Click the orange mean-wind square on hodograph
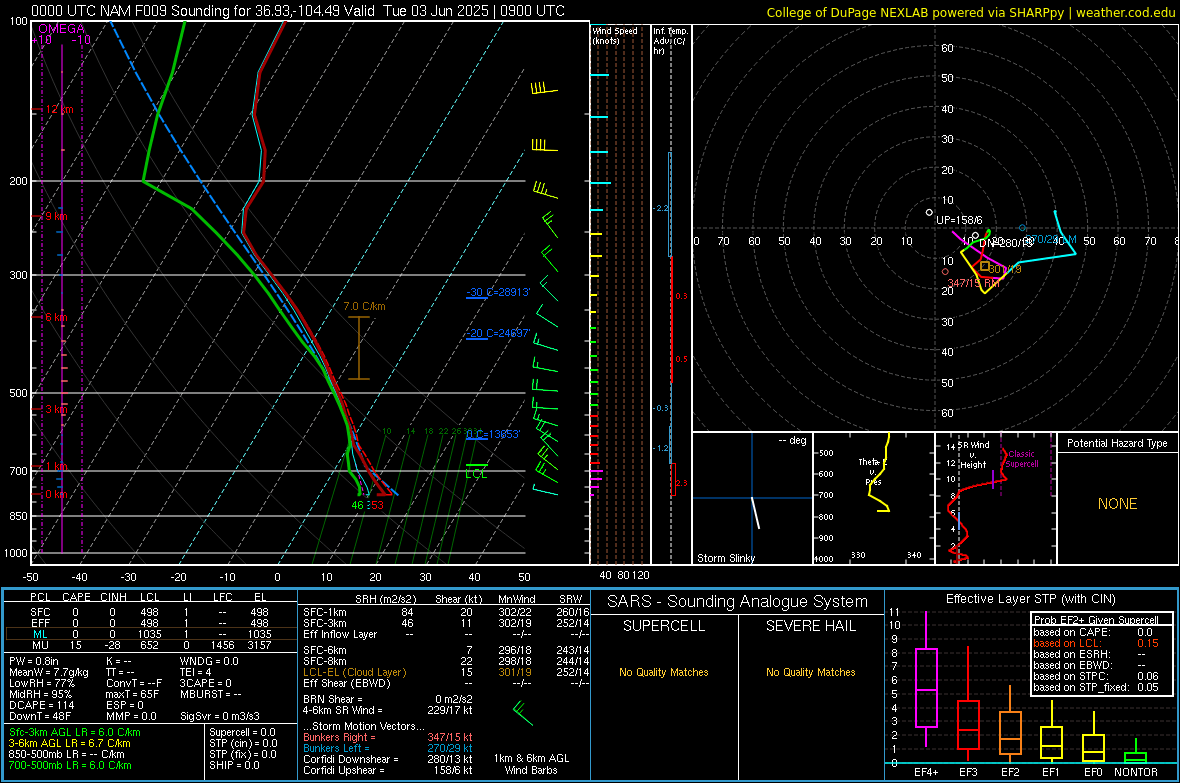Viewport: 1180px width, 783px height. click(x=984, y=267)
